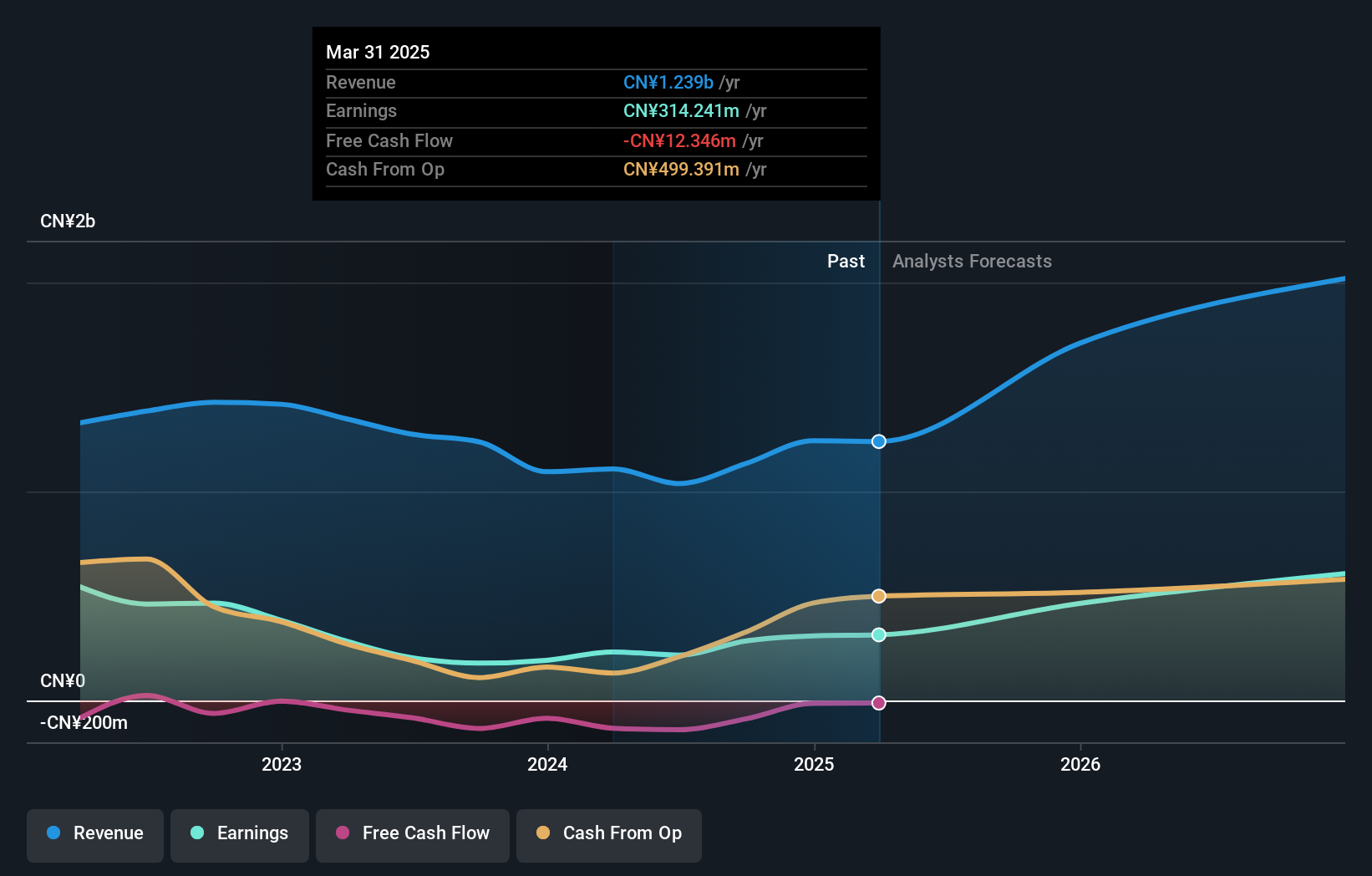Click the teal Earnings data point marker

(x=879, y=635)
